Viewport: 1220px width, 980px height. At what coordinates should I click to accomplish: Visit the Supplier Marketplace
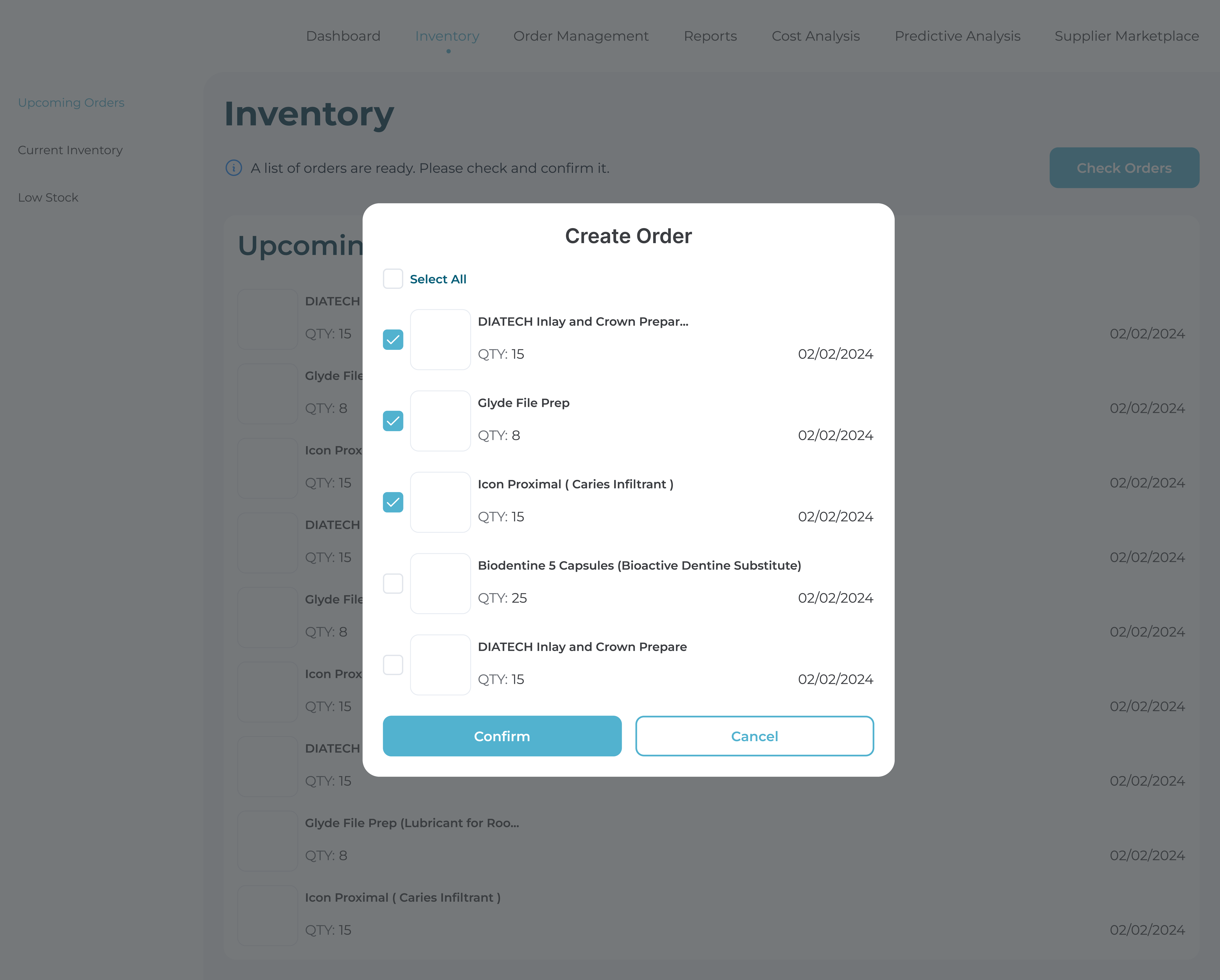pyautogui.click(x=1126, y=36)
